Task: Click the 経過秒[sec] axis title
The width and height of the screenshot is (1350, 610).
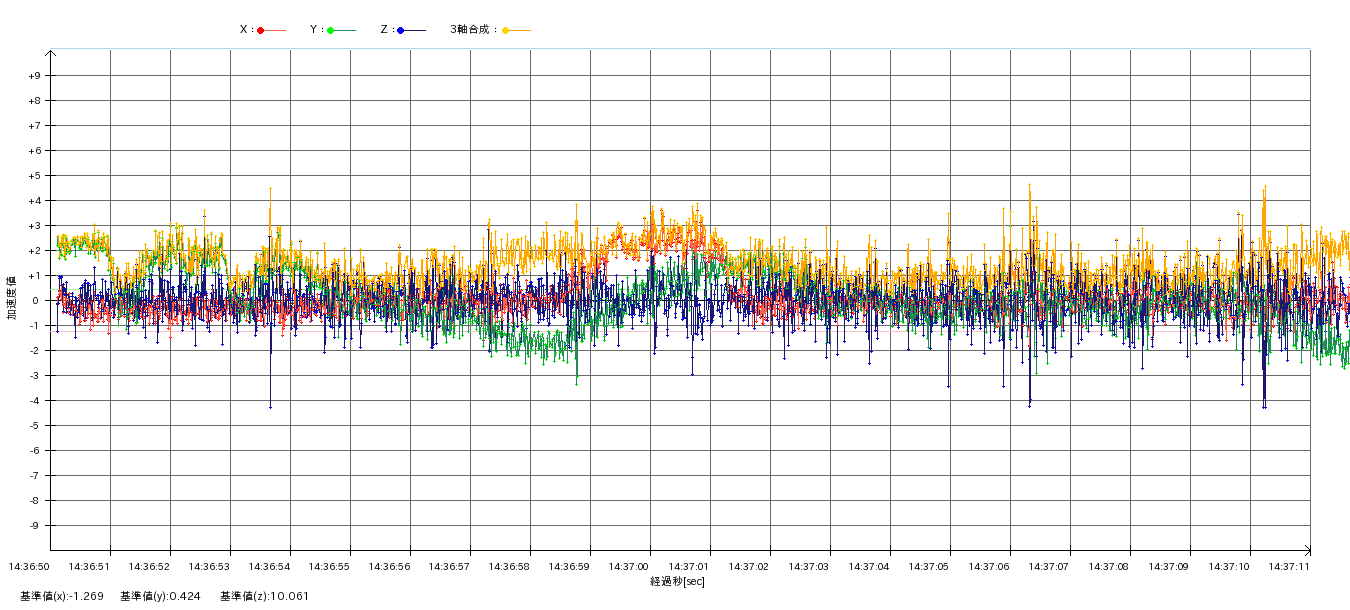Action: [677, 581]
